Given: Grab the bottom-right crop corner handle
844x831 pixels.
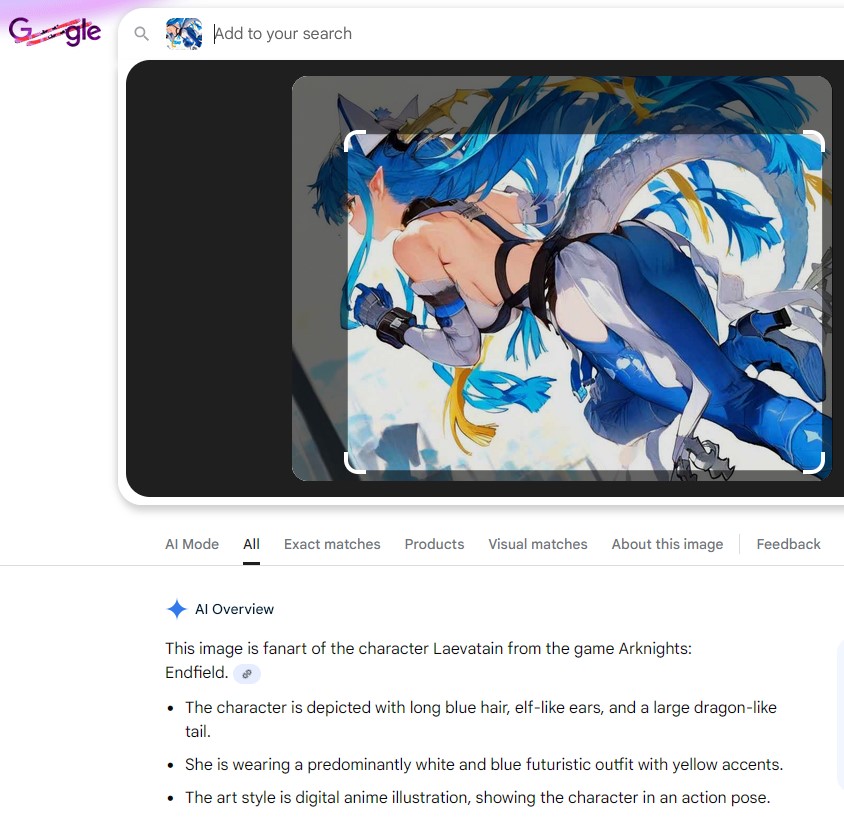Looking at the screenshot, I should click(814, 463).
